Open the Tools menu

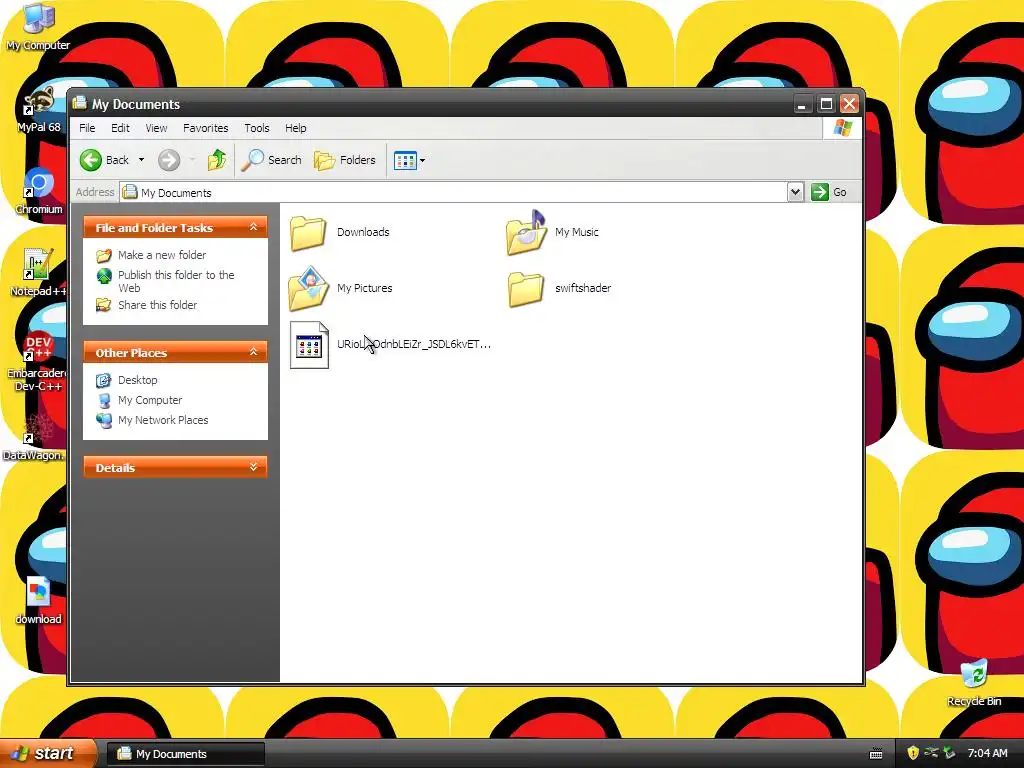pyautogui.click(x=257, y=128)
